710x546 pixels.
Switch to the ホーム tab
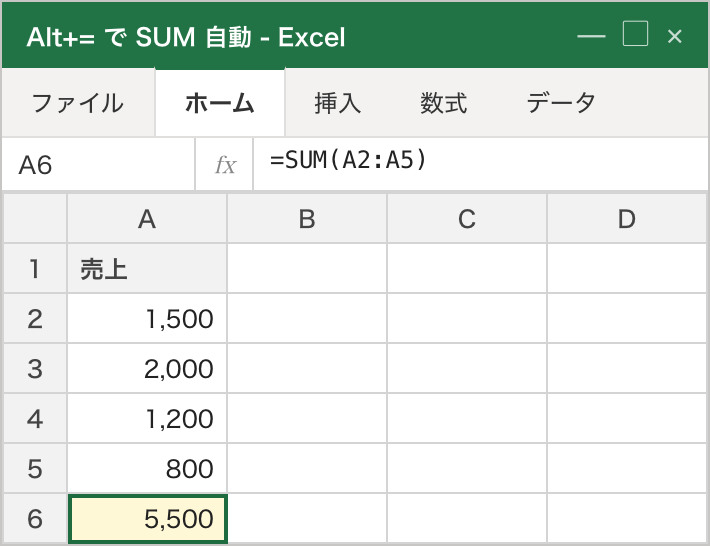[220, 103]
